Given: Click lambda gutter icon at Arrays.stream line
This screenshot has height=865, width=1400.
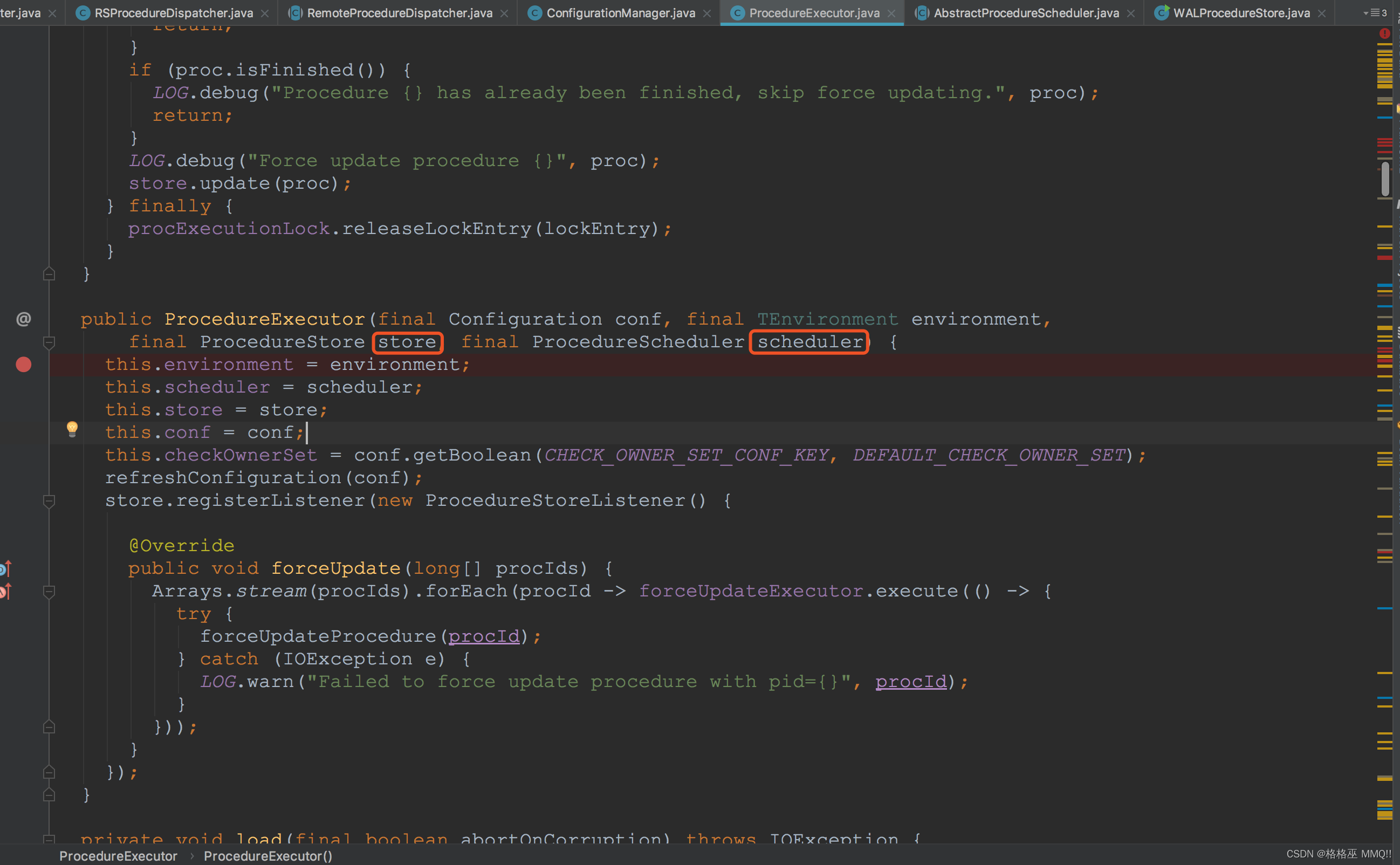Looking at the screenshot, I should click(6, 591).
